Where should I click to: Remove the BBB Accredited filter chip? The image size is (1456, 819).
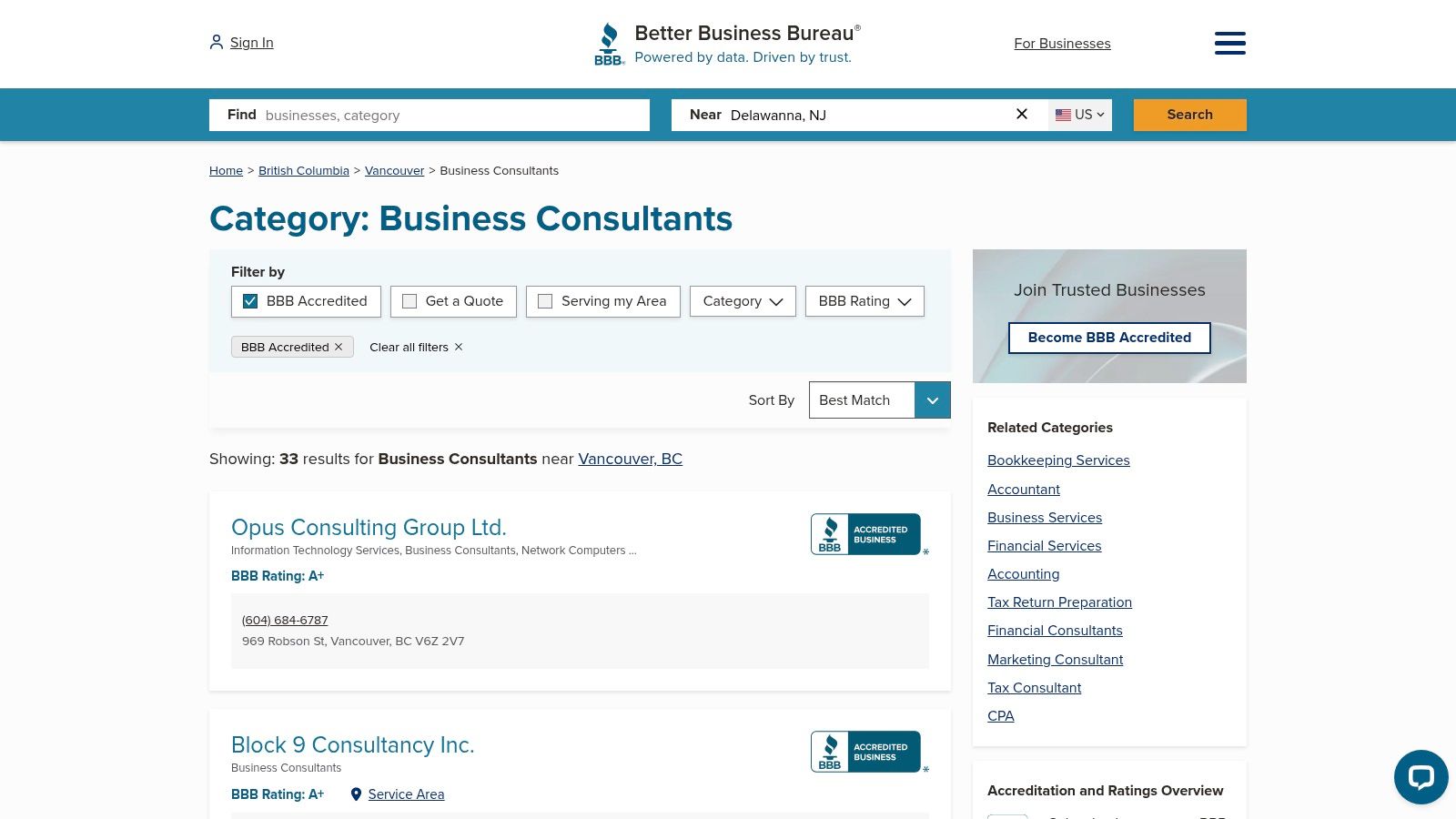tap(339, 347)
